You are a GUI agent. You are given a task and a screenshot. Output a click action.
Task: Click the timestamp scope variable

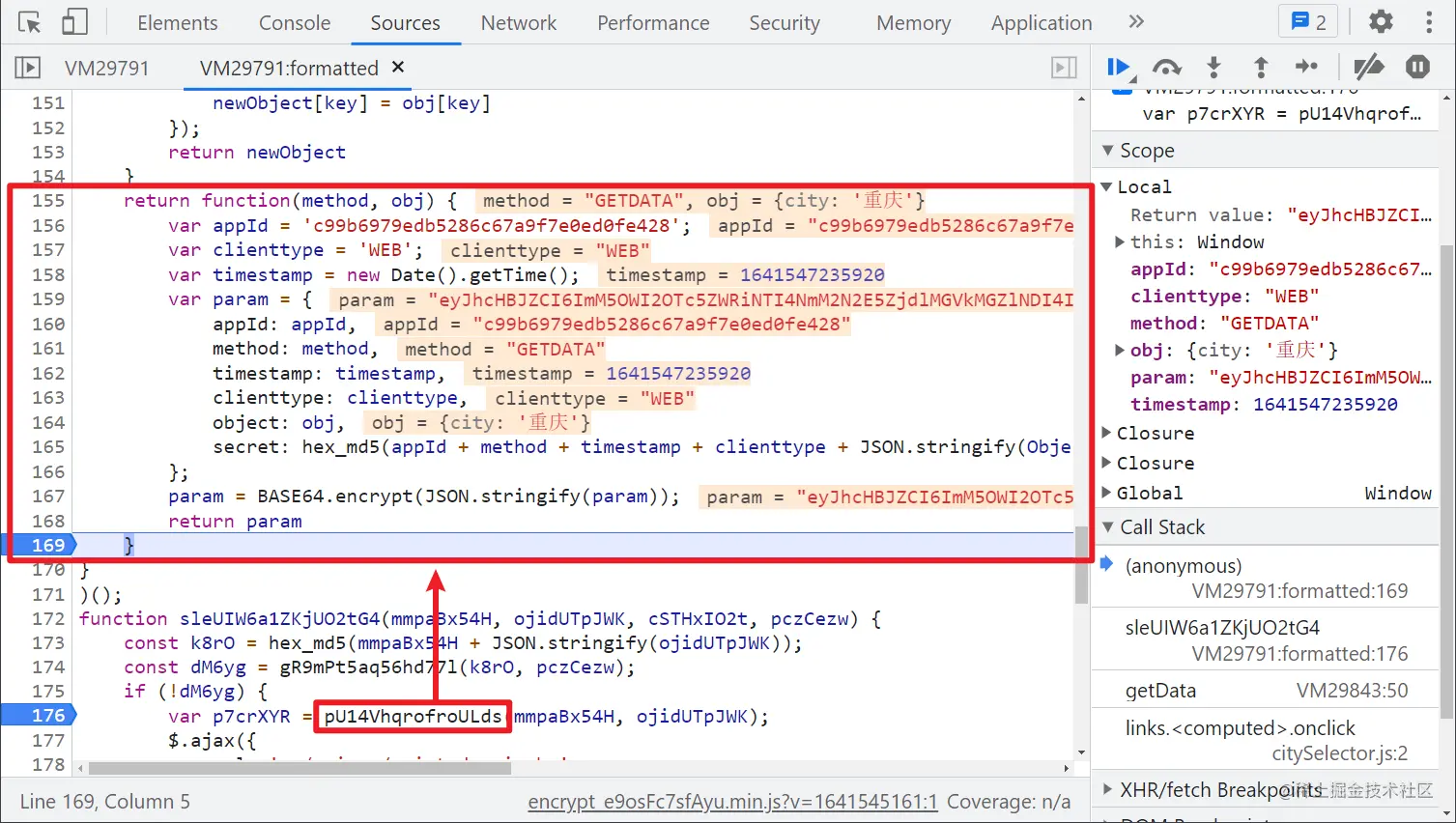pos(1264,404)
